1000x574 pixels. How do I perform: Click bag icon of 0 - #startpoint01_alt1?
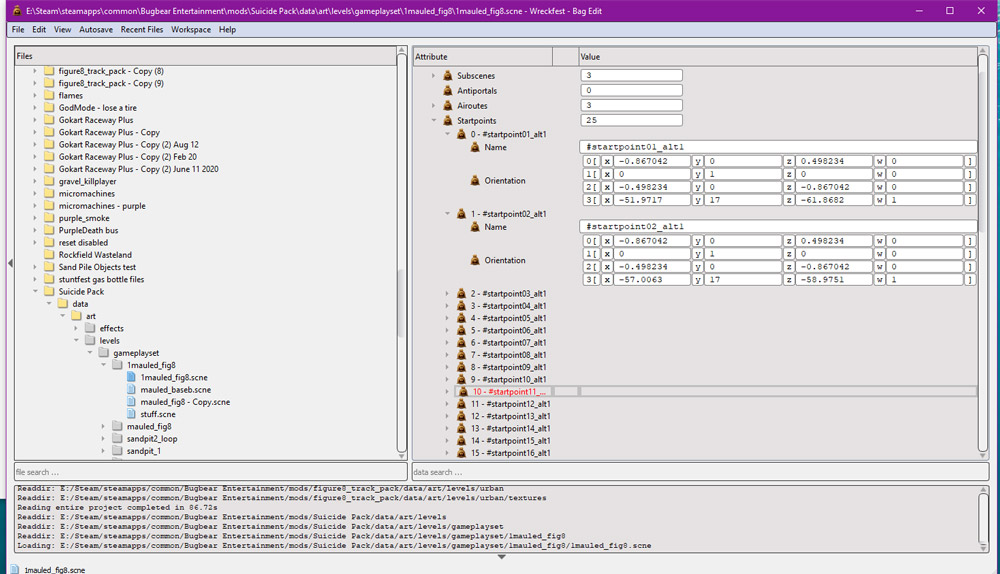462,134
